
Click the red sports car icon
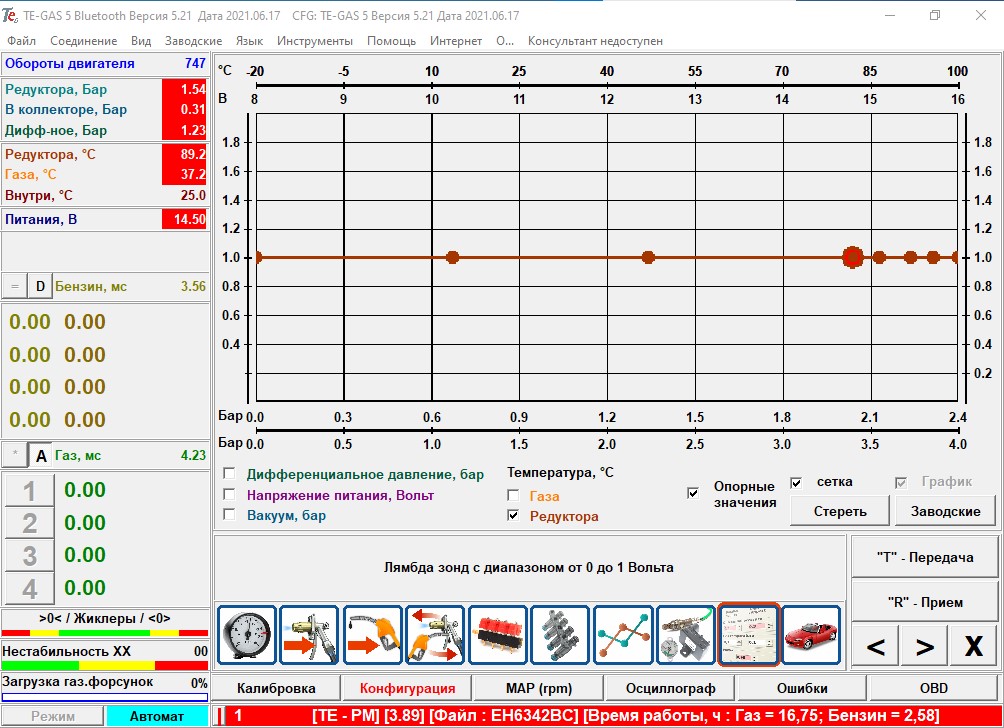811,635
